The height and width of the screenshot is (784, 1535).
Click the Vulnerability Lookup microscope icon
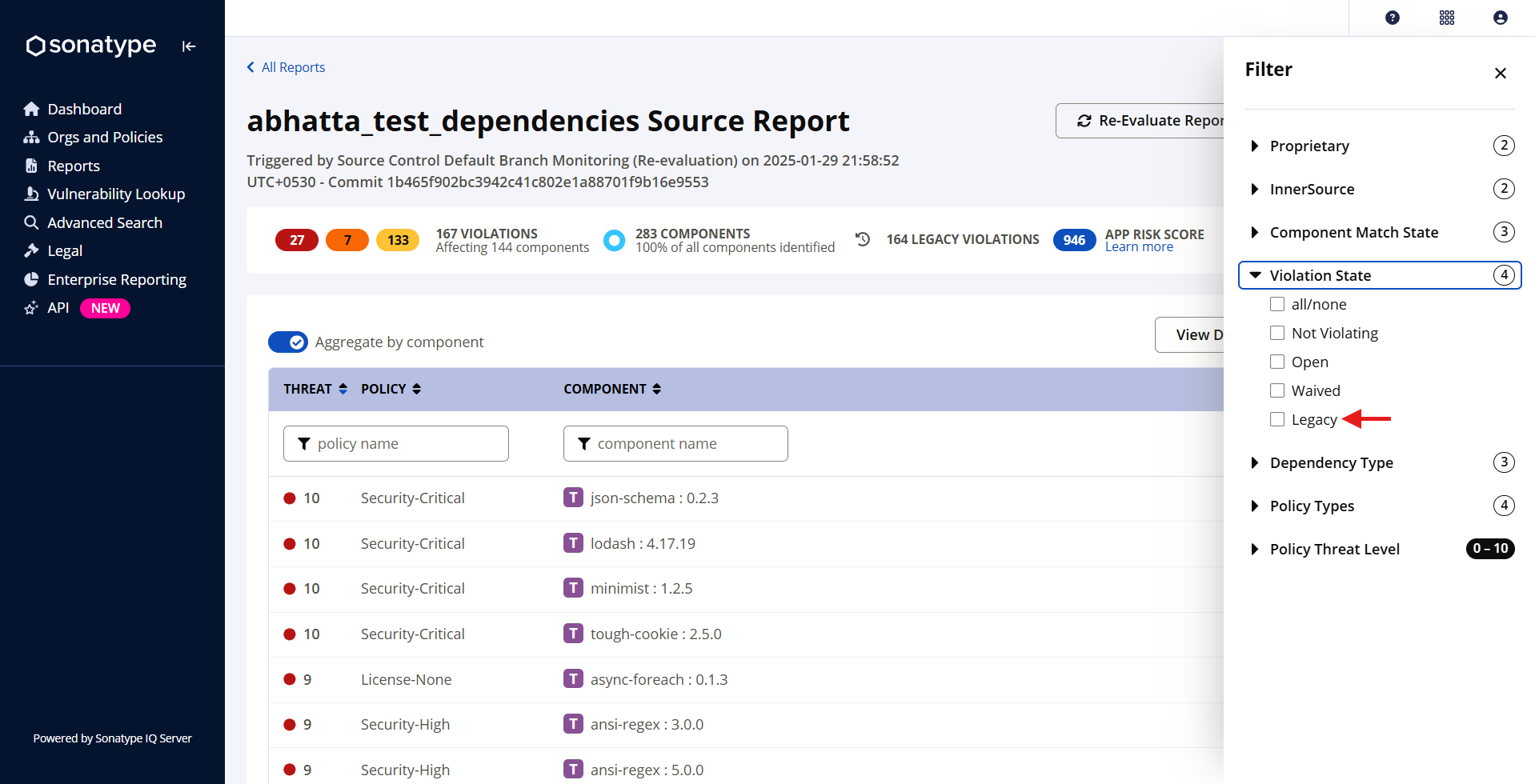[31, 194]
